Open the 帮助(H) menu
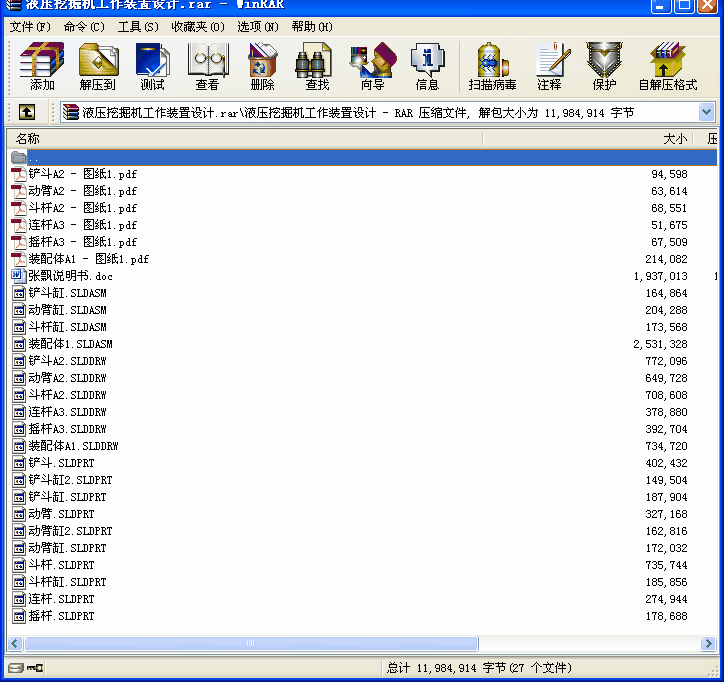This screenshot has height=682, width=724. pyautogui.click(x=312, y=27)
